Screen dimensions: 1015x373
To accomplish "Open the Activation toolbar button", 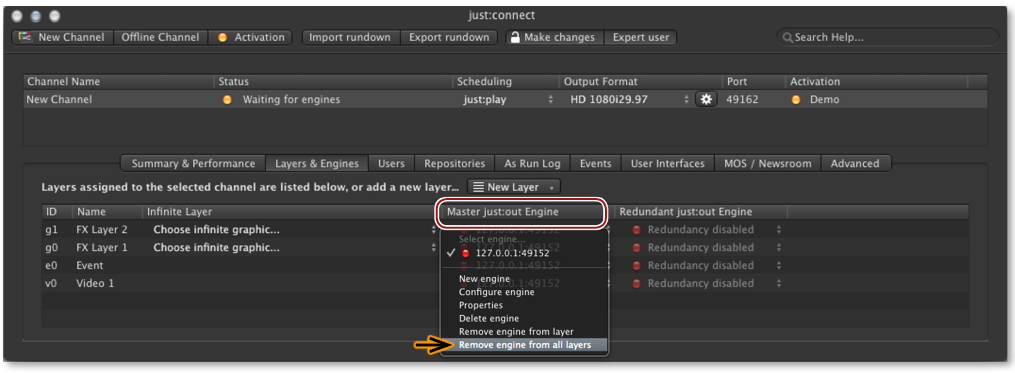I will point(251,38).
